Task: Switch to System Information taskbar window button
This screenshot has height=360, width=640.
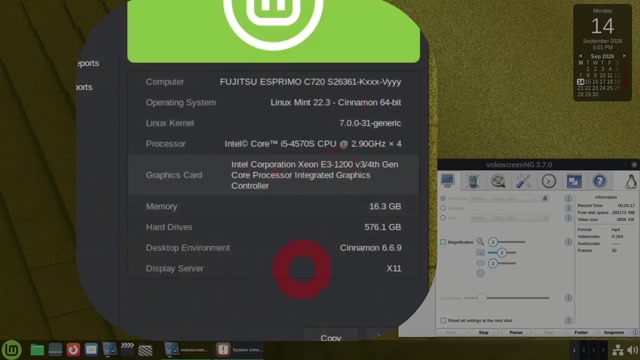Action: coord(239,350)
